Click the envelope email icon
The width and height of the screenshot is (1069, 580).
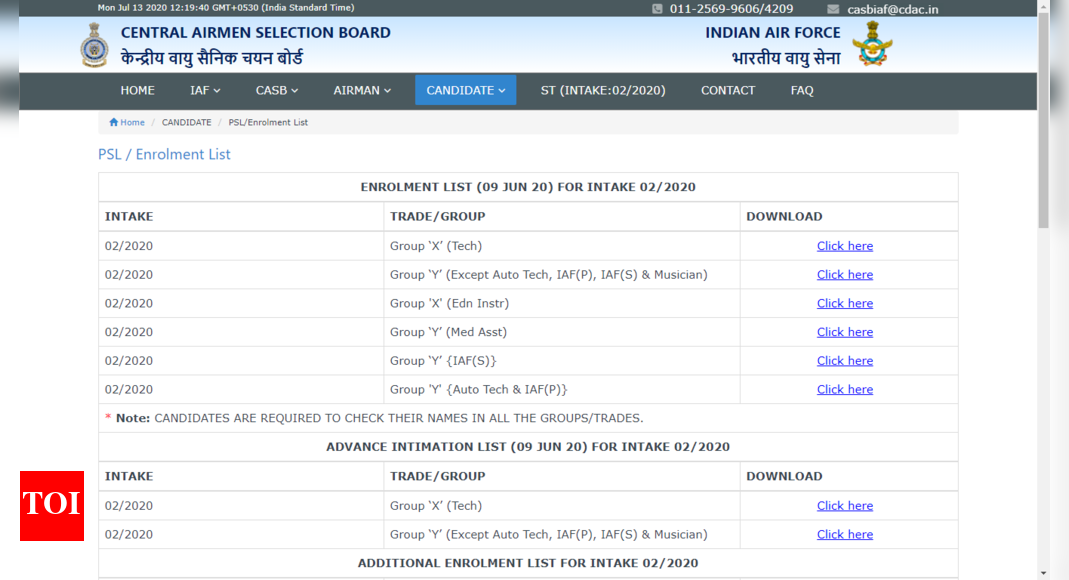coord(833,9)
